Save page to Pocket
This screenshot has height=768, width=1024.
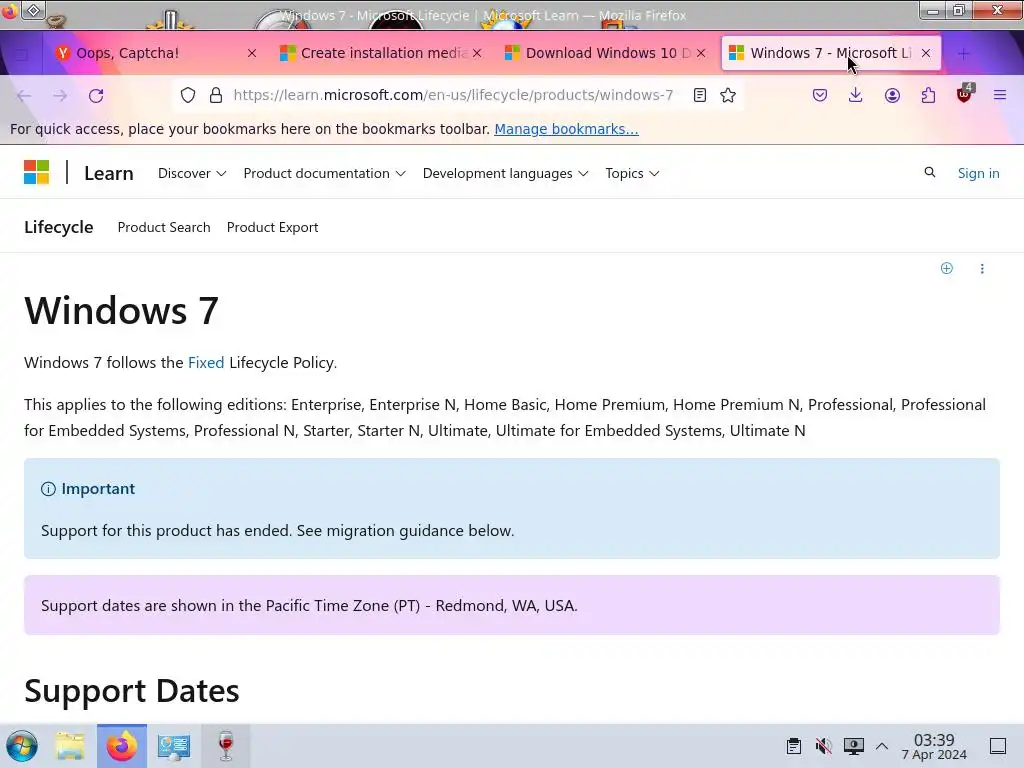[x=820, y=95]
